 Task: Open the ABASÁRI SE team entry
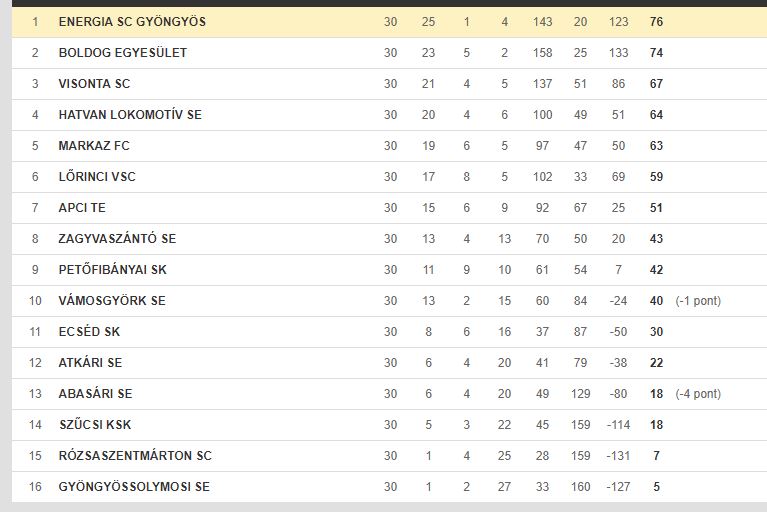(x=95, y=394)
